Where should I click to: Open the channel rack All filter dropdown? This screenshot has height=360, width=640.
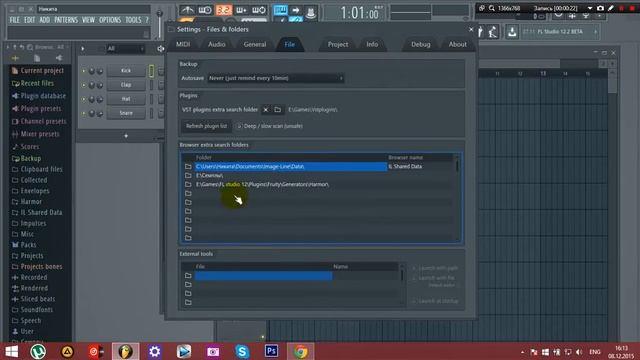click(x=125, y=49)
